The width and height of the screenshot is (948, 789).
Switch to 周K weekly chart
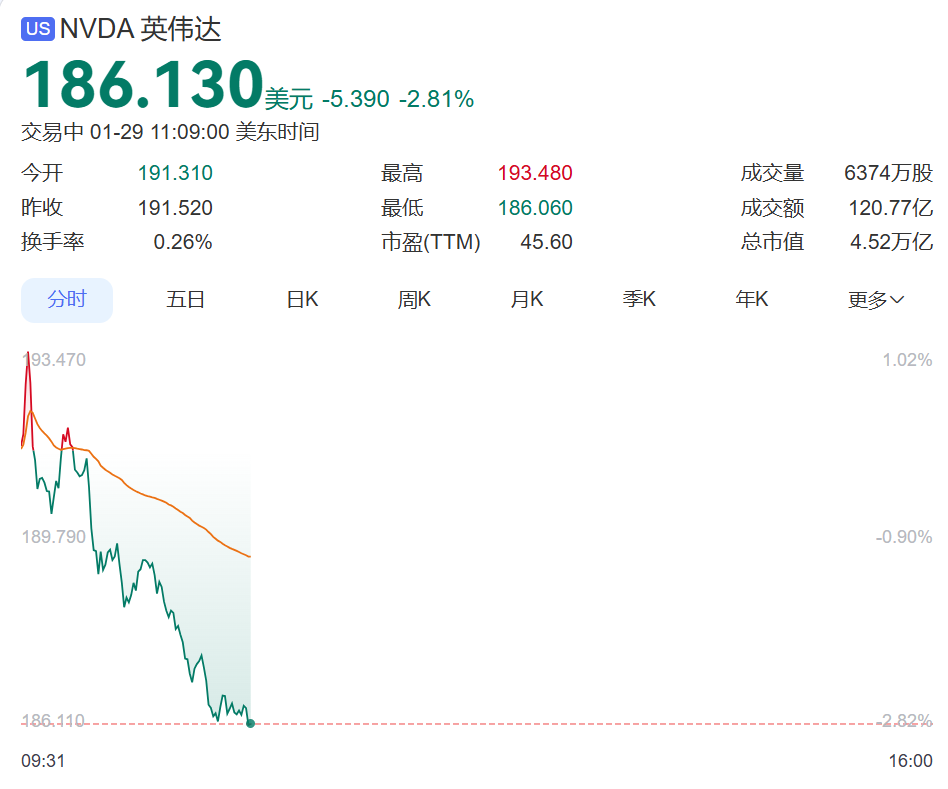(414, 300)
